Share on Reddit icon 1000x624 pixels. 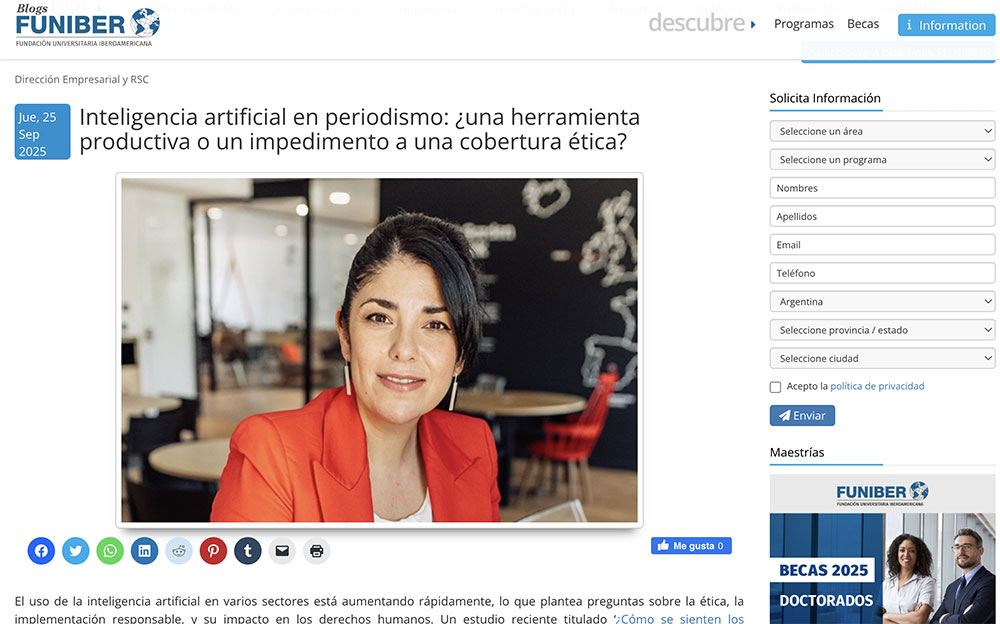(179, 551)
